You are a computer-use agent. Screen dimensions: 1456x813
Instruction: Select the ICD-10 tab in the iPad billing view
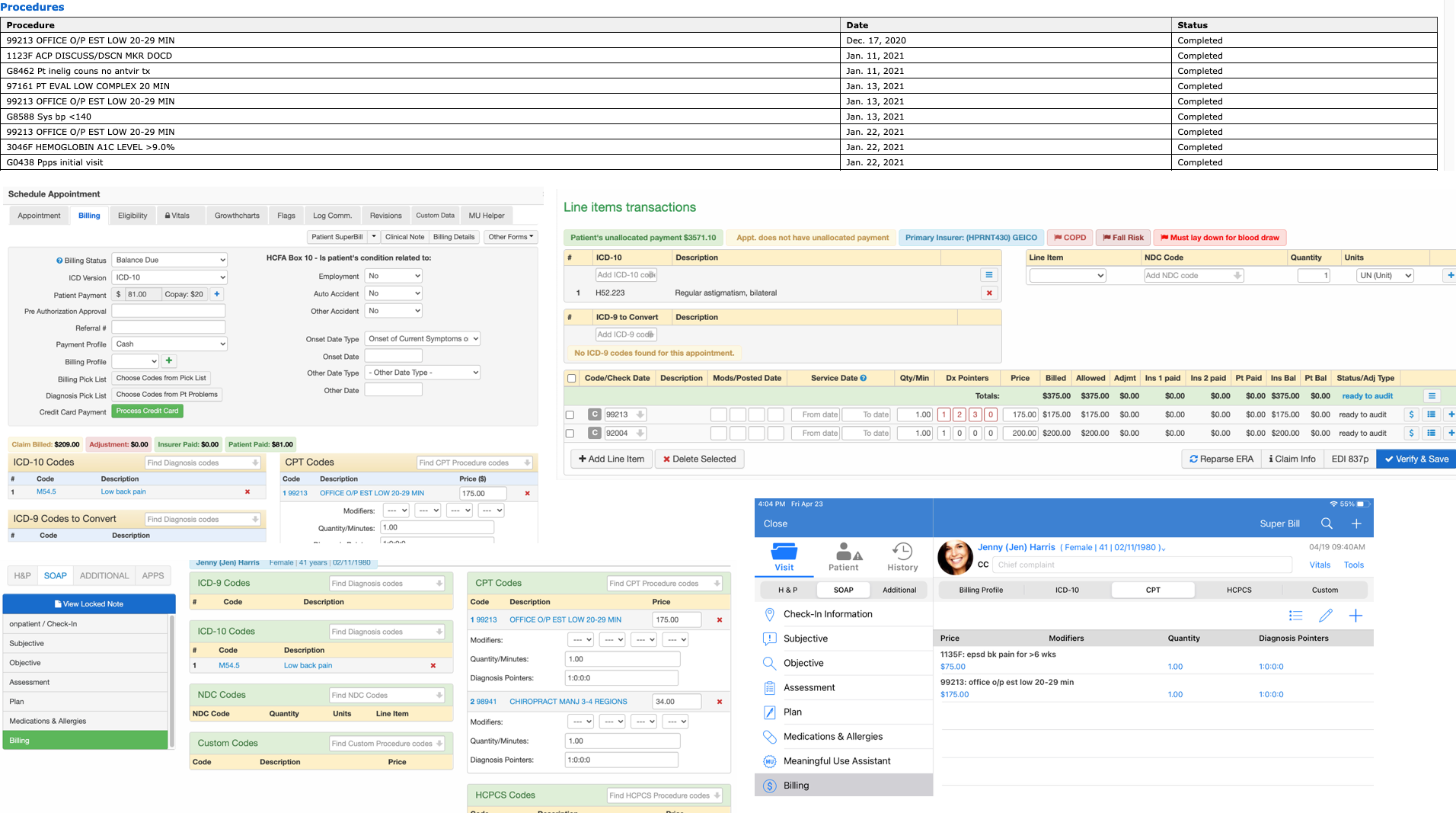click(x=1067, y=590)
